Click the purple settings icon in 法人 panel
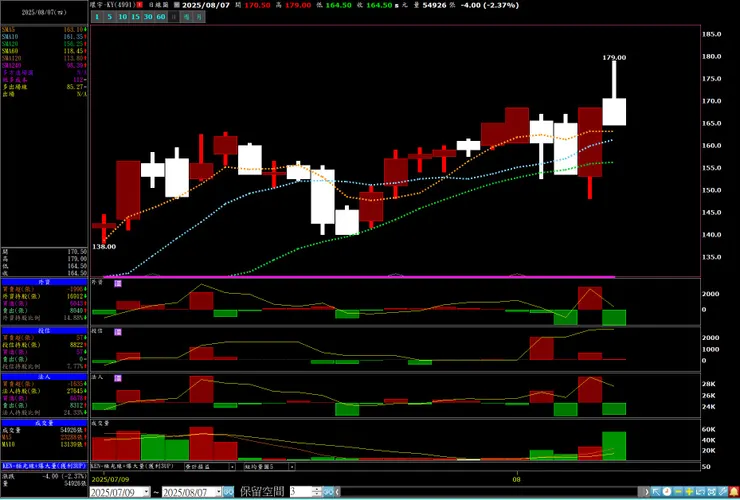Viewport: 740px width, 500px height. pyautogui.click(x=118, y=378)
